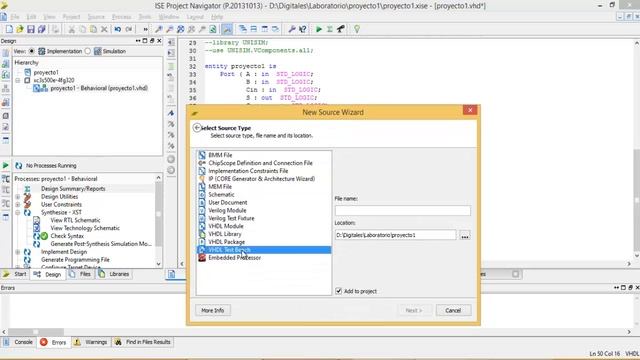Click the Delete X toolbar icon

click(104, 29)
